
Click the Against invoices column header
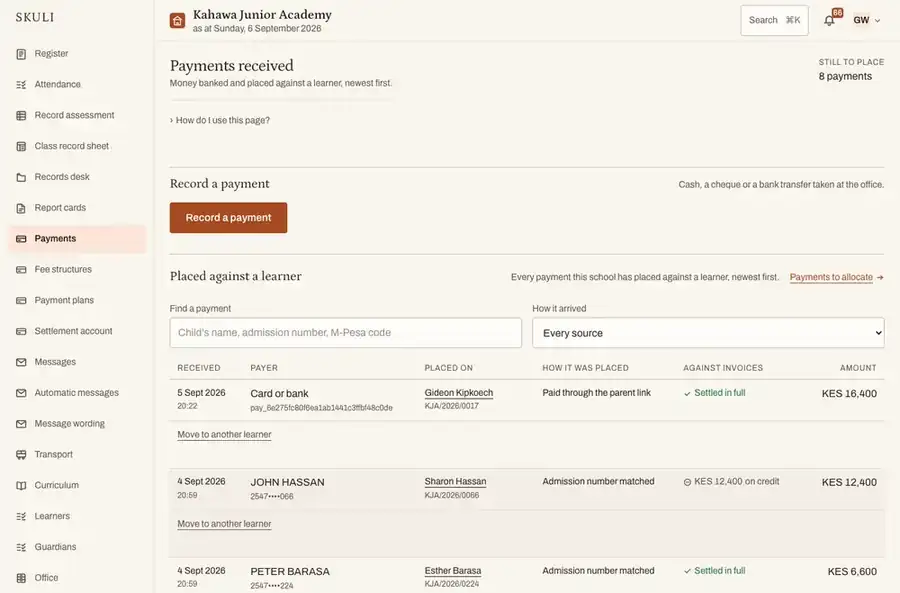pos(723,368)
